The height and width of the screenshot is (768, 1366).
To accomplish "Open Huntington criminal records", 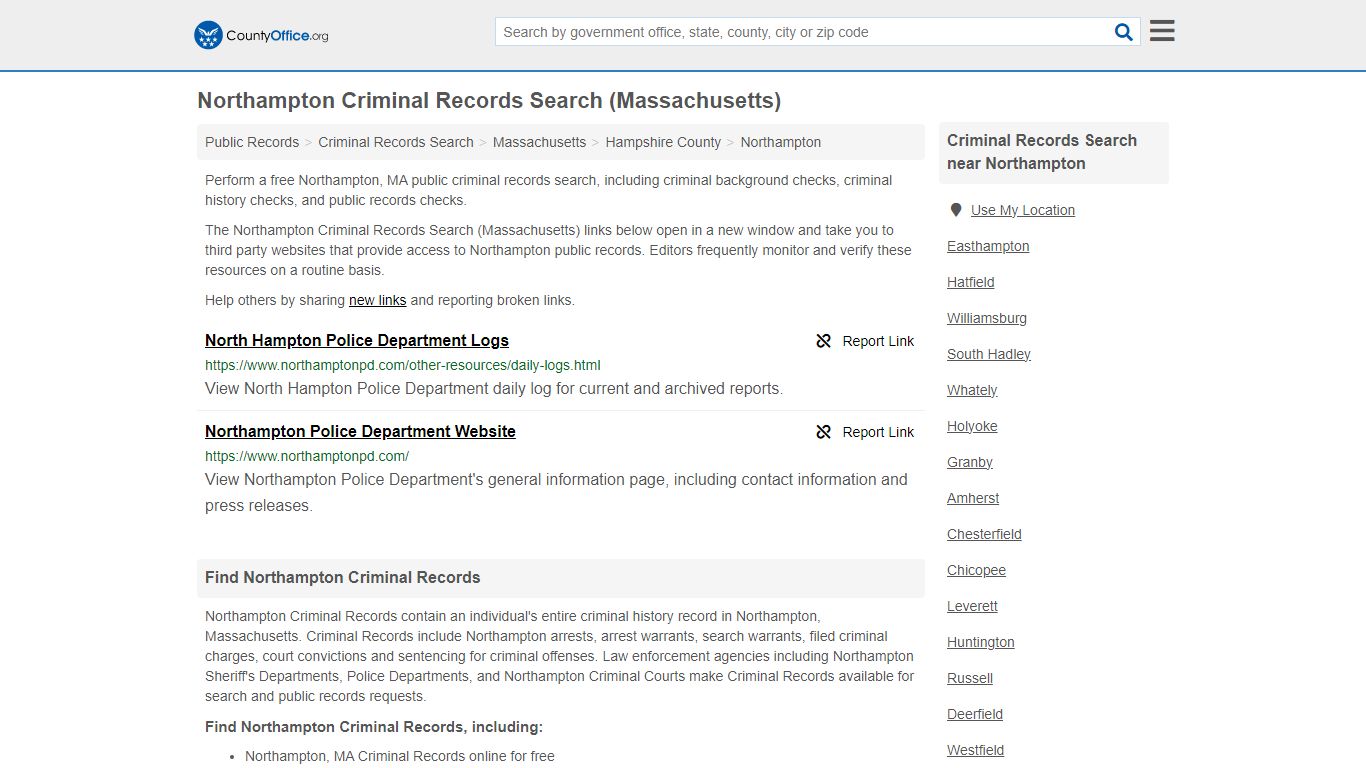I will point(981,642).
